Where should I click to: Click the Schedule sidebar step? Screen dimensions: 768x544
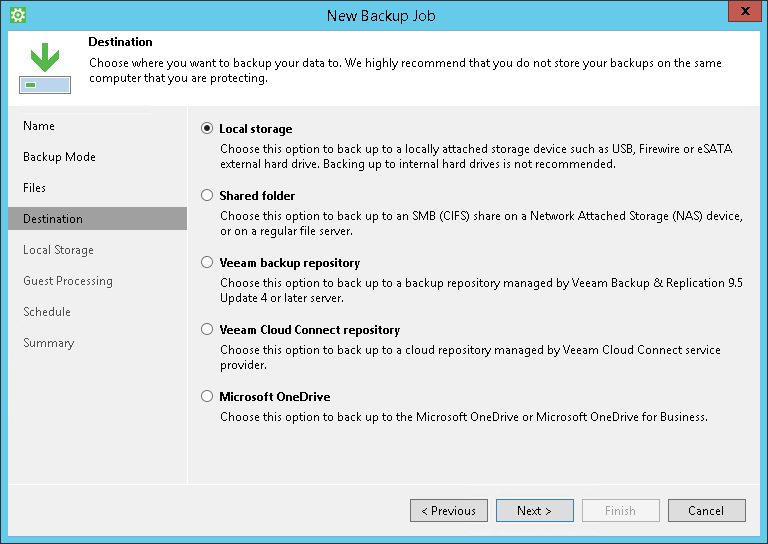pyautogui.click(x=48, y=312)
